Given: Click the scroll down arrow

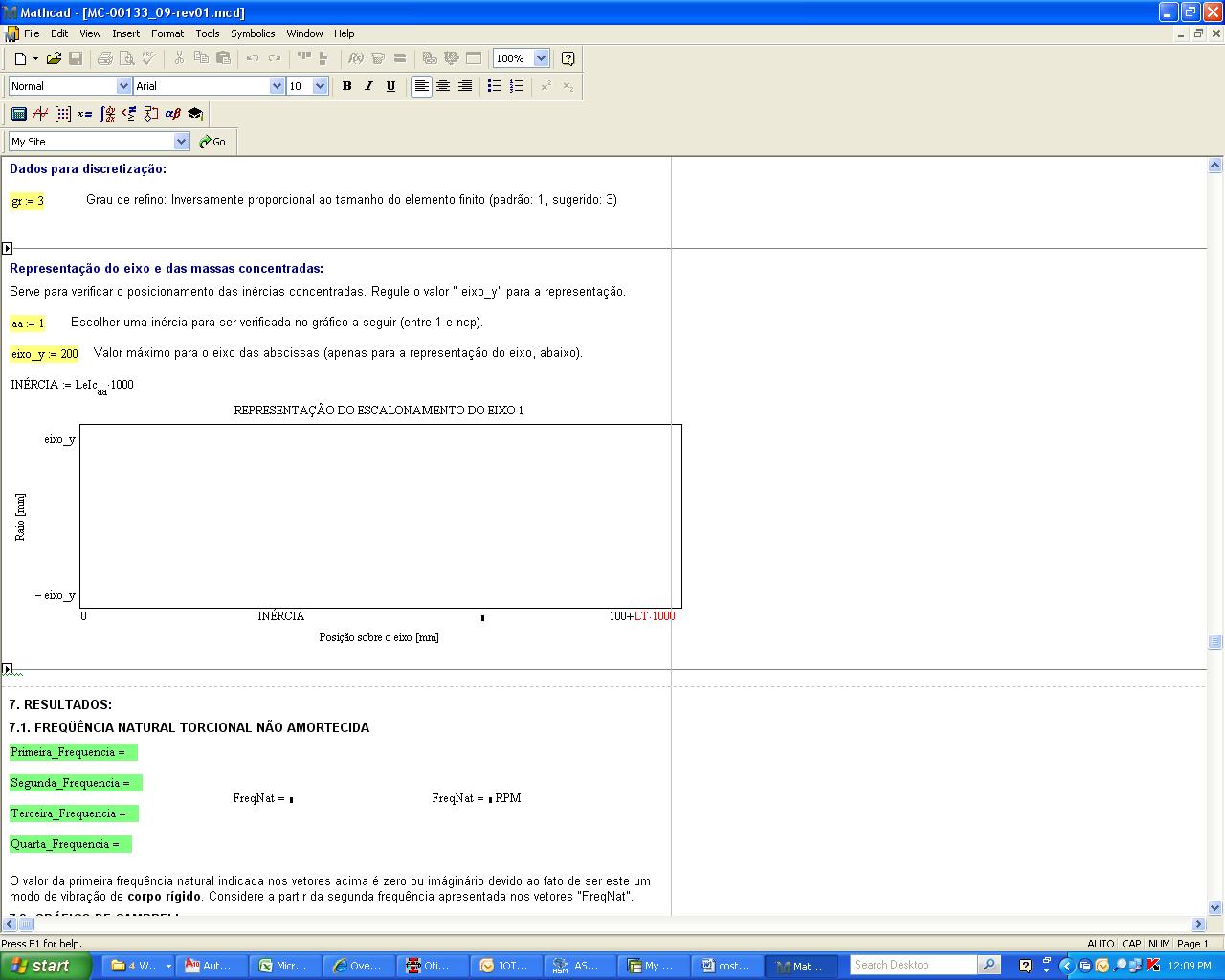Looking at the screenshot, I should (1215, 907).
